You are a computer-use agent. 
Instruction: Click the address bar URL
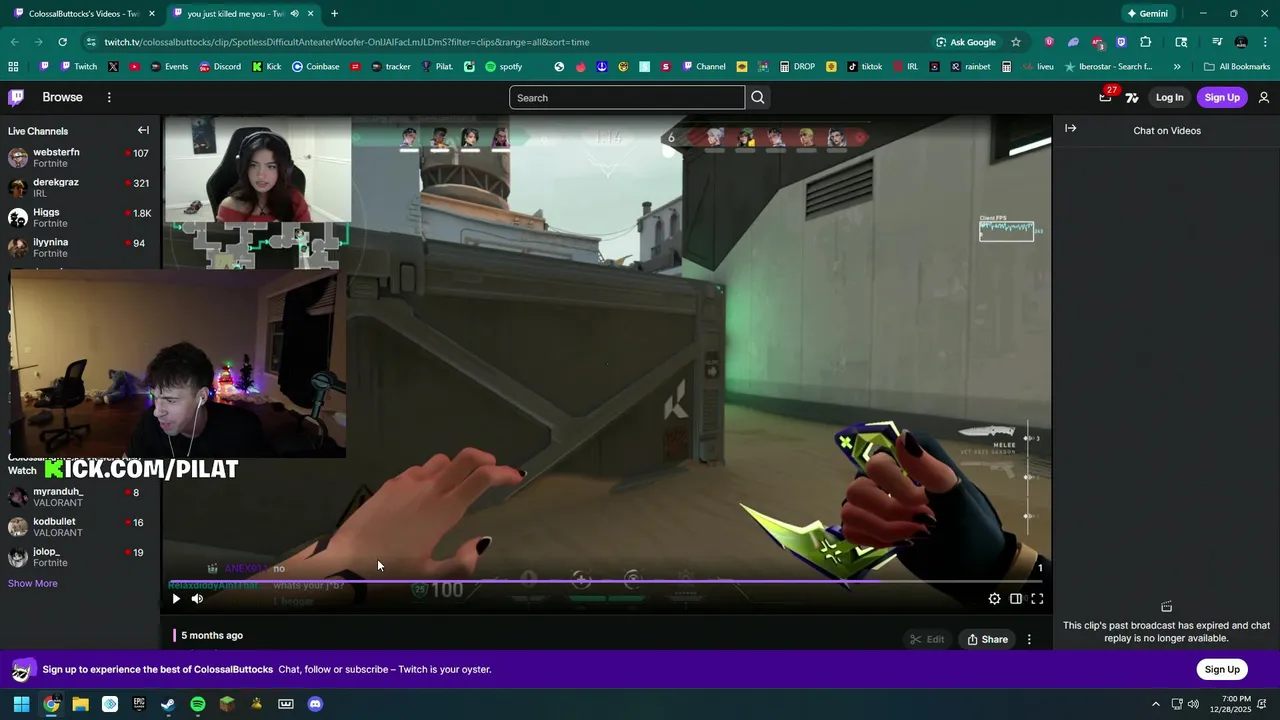[347, 42]
